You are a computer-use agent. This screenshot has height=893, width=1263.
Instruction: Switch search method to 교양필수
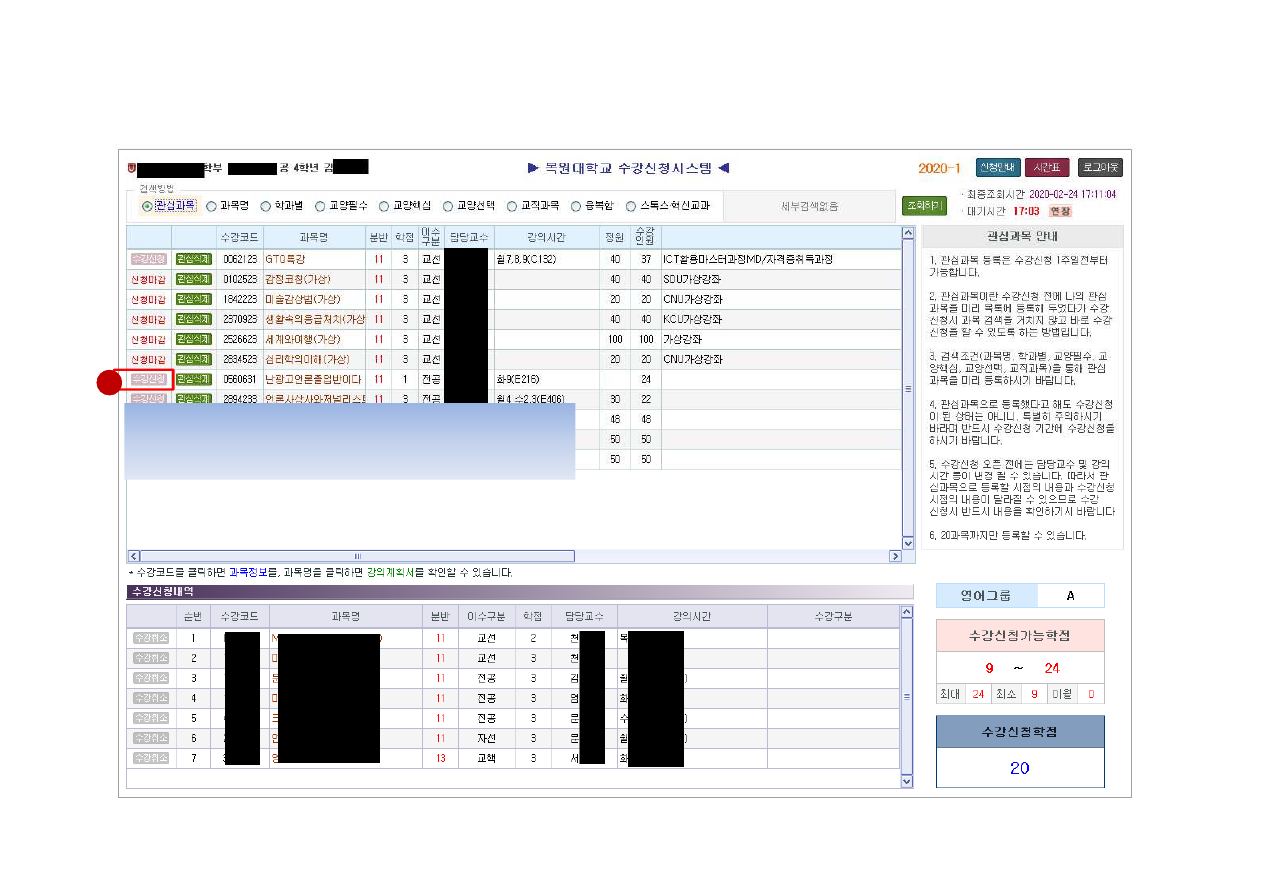click(x=320, y=207)
